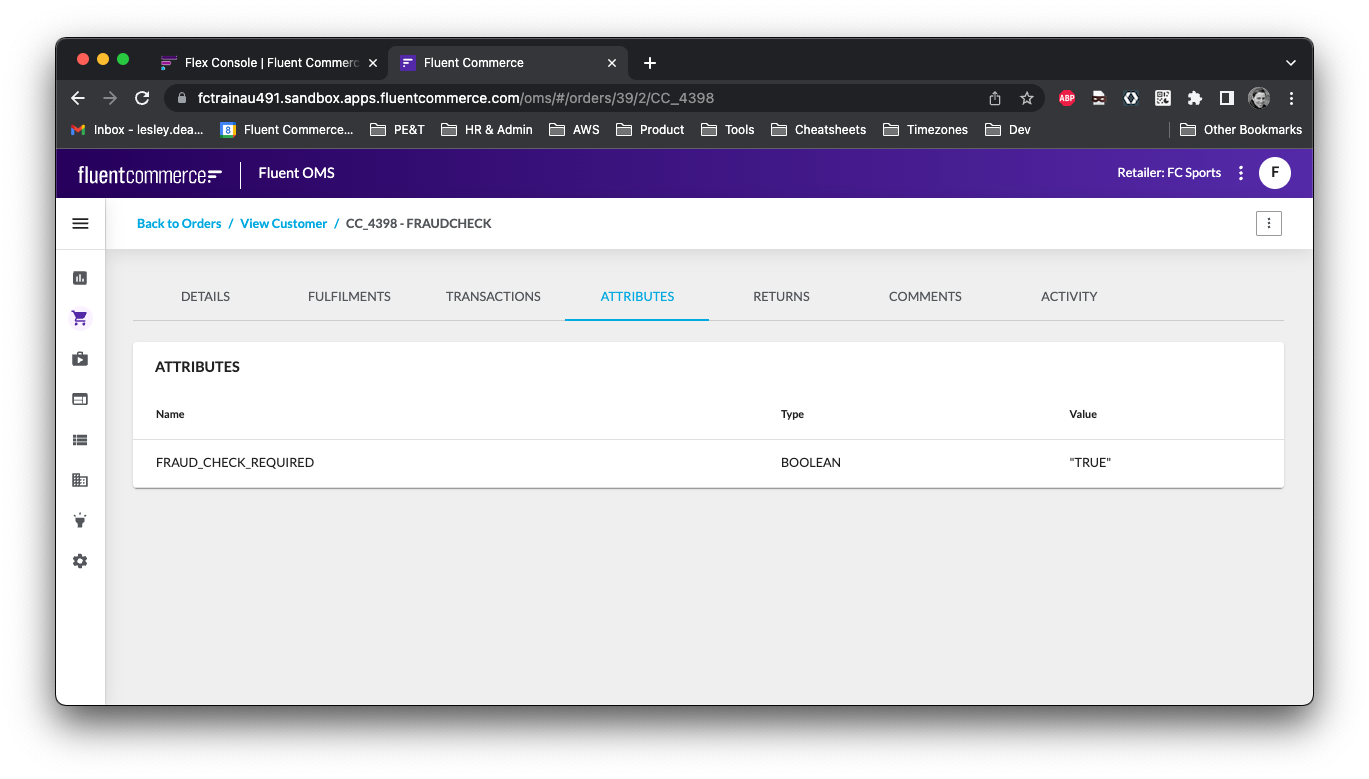
Task: Open the briefcase icon in sidebar
Action: point(80,359)
